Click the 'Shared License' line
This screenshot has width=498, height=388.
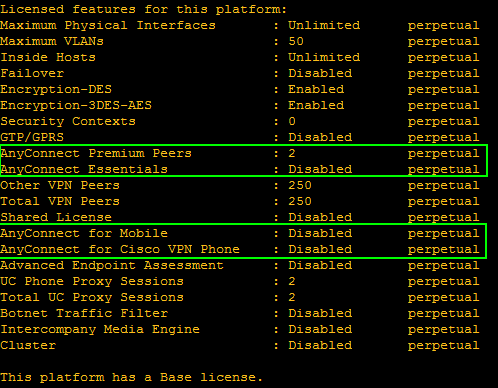[x=240, y=218]
